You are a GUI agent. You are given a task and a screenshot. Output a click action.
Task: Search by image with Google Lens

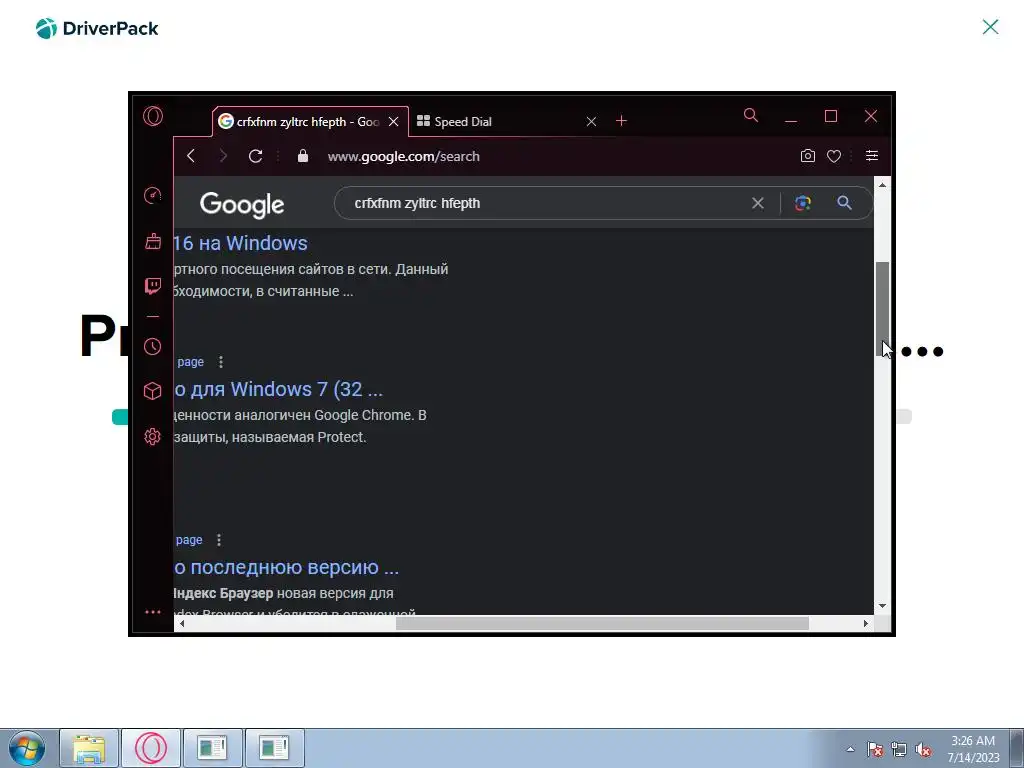pos(803,203)
